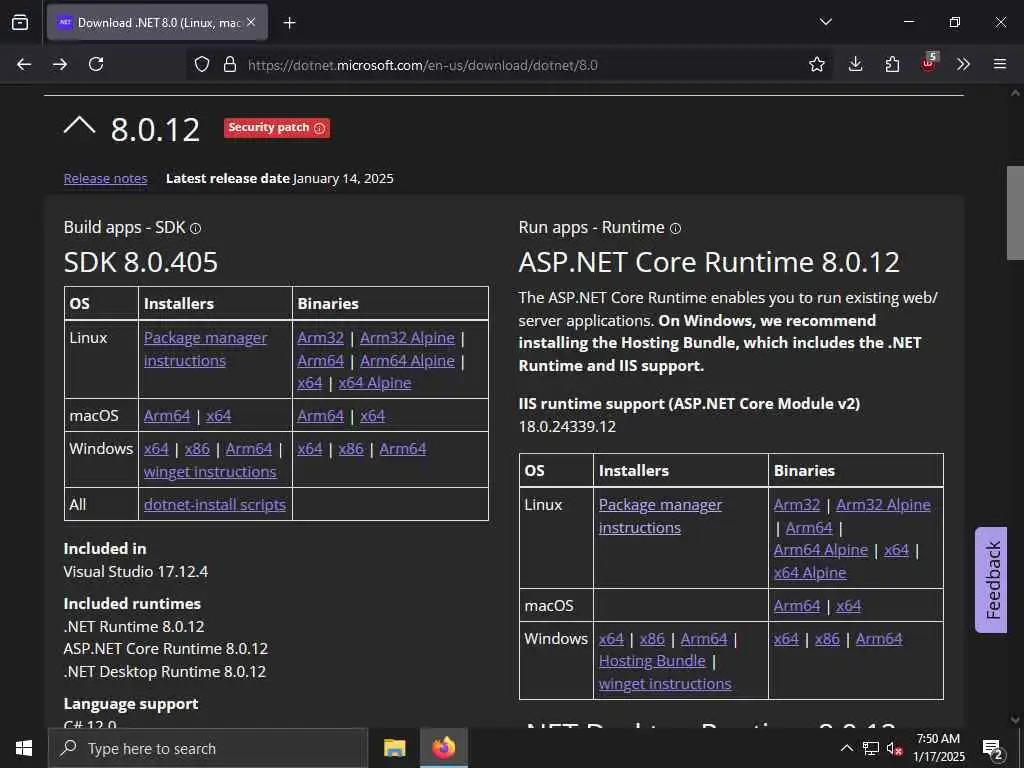This screenshot has height=768, width=1024.
Task: Click the Firefox back arrow
Action: point(24,64)
